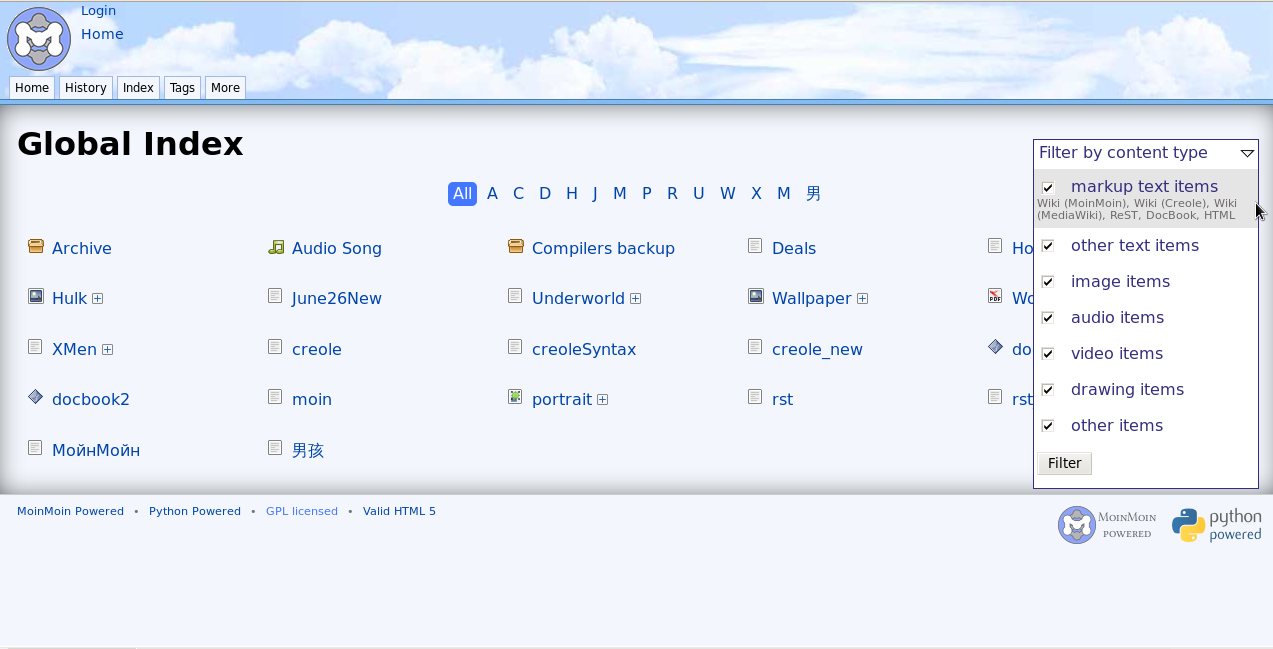Open the History tab

point(86,88)
